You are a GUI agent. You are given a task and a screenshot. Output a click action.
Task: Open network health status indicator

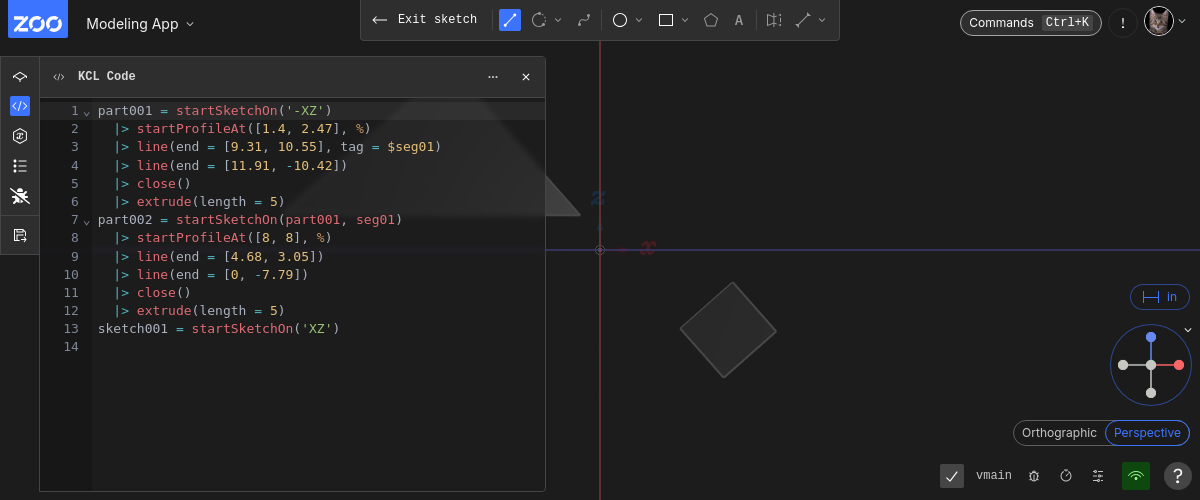click(1135, 476)
